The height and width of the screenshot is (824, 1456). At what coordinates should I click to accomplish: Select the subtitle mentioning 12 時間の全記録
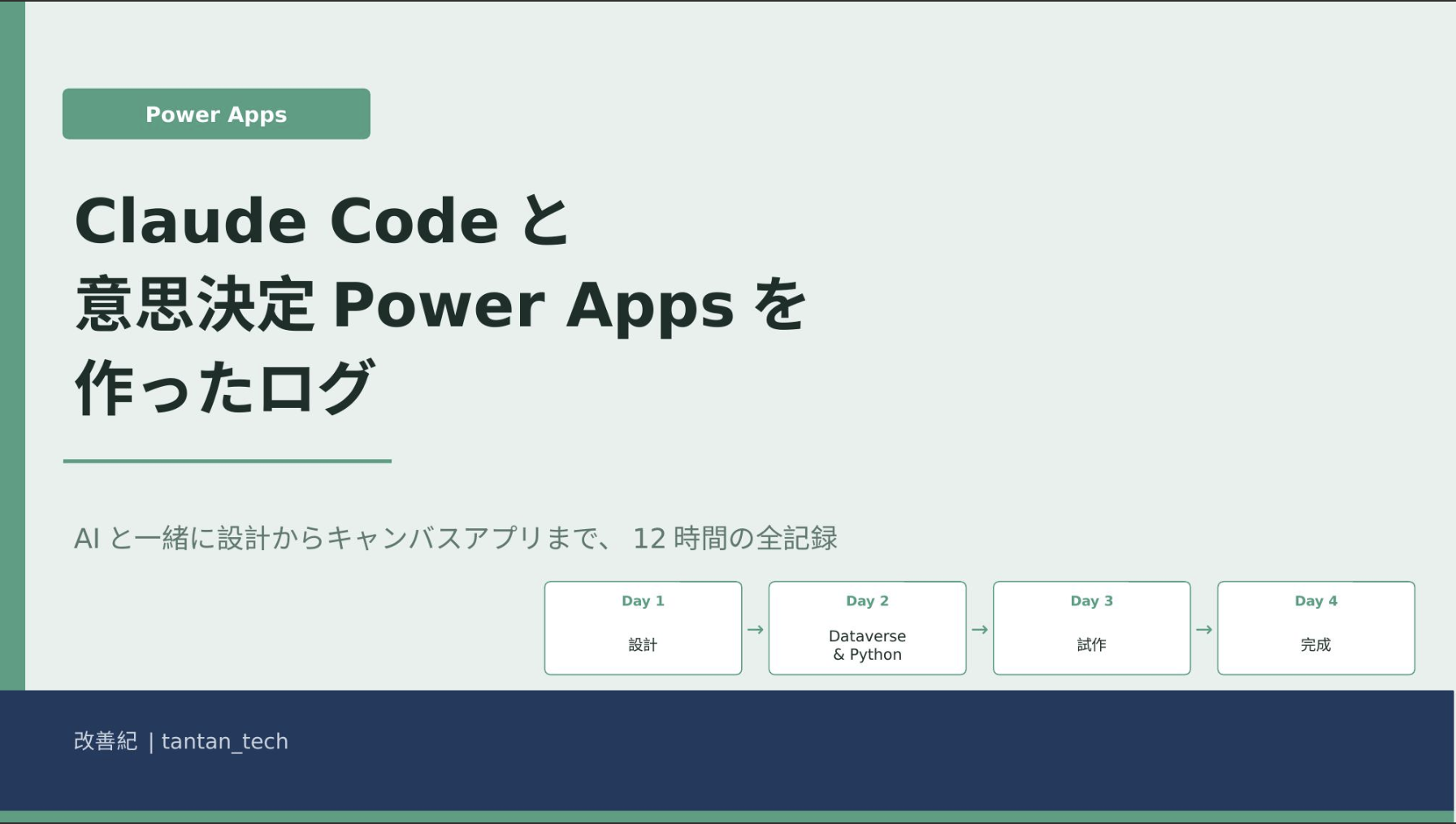coord(455,538)
